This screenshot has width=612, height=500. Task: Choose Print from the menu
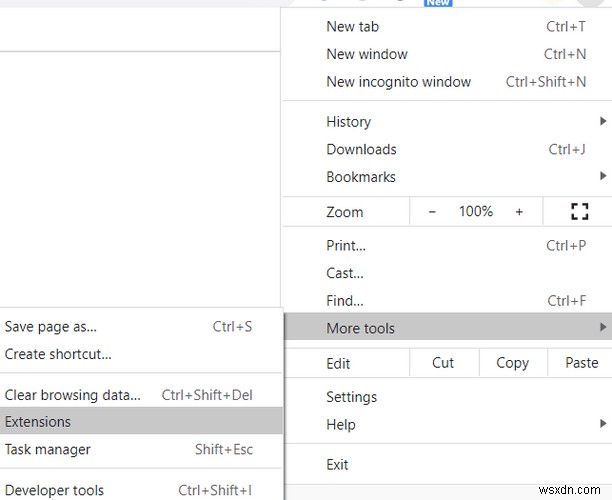point(346,245)
